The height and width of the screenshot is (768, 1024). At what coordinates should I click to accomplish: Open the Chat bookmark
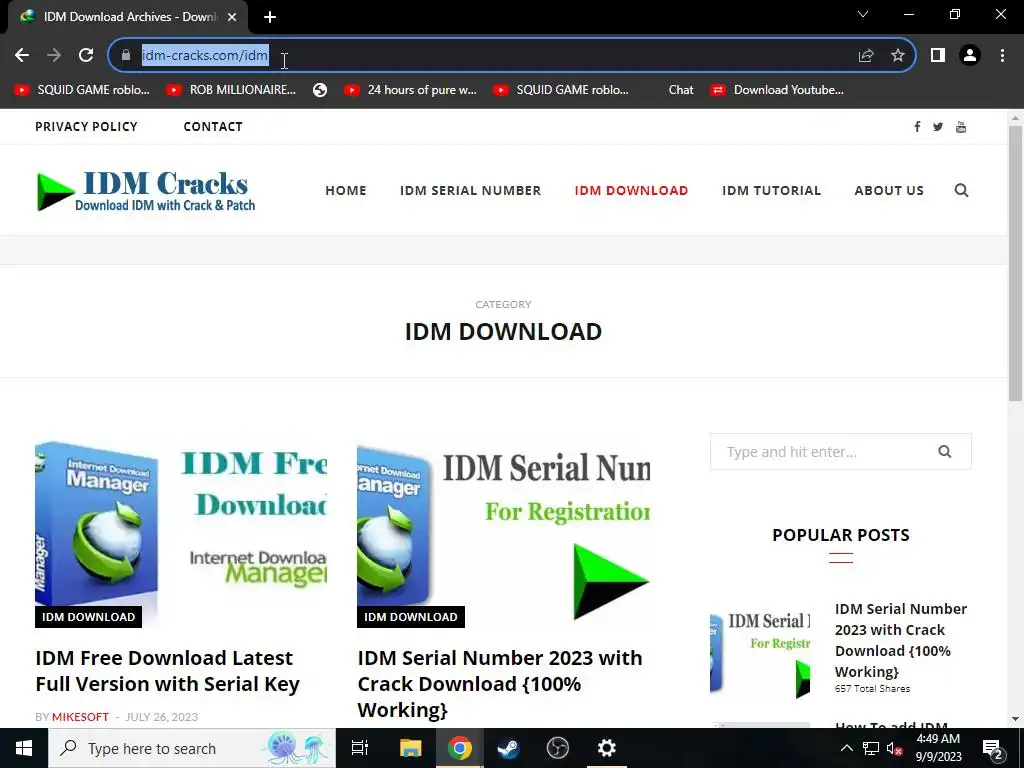point(680,90)
